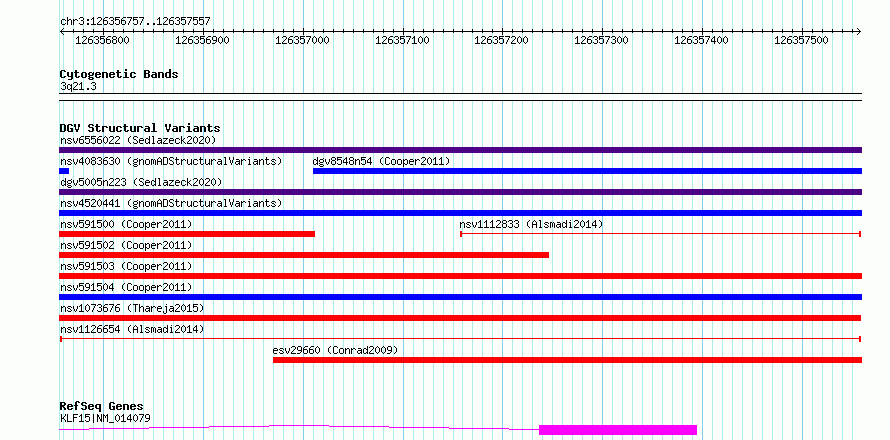Click nsv591504 (Cooper2011) label

(126, 287)
